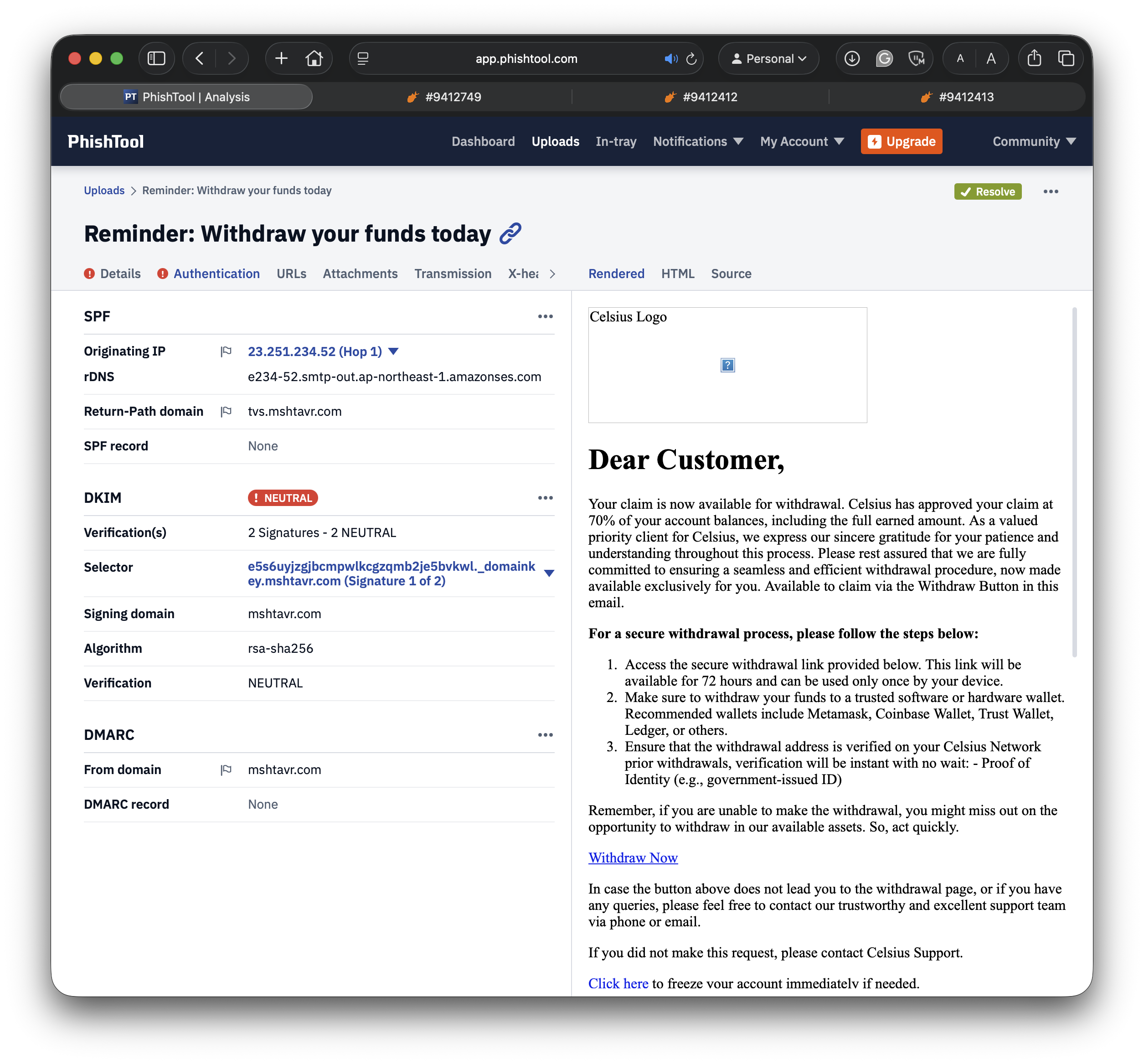Open the DMARC section more options
This screenshot has height=1064, width=1144.
pyautogui.click(x=545, y=735)
